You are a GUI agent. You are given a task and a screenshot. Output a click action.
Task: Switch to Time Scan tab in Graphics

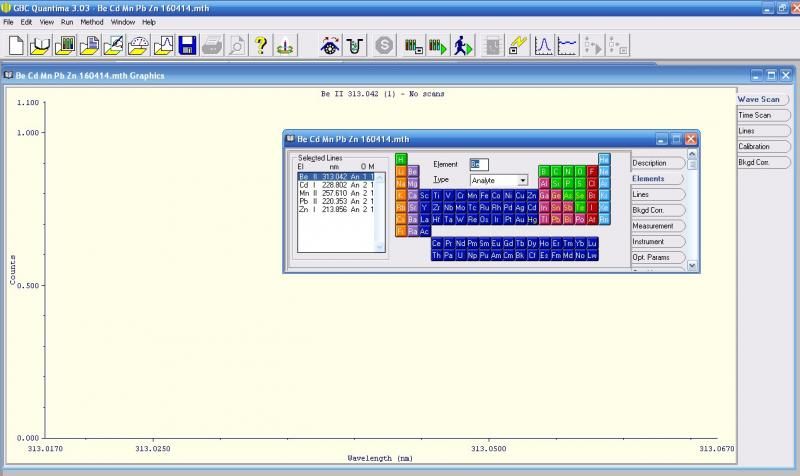763,115
